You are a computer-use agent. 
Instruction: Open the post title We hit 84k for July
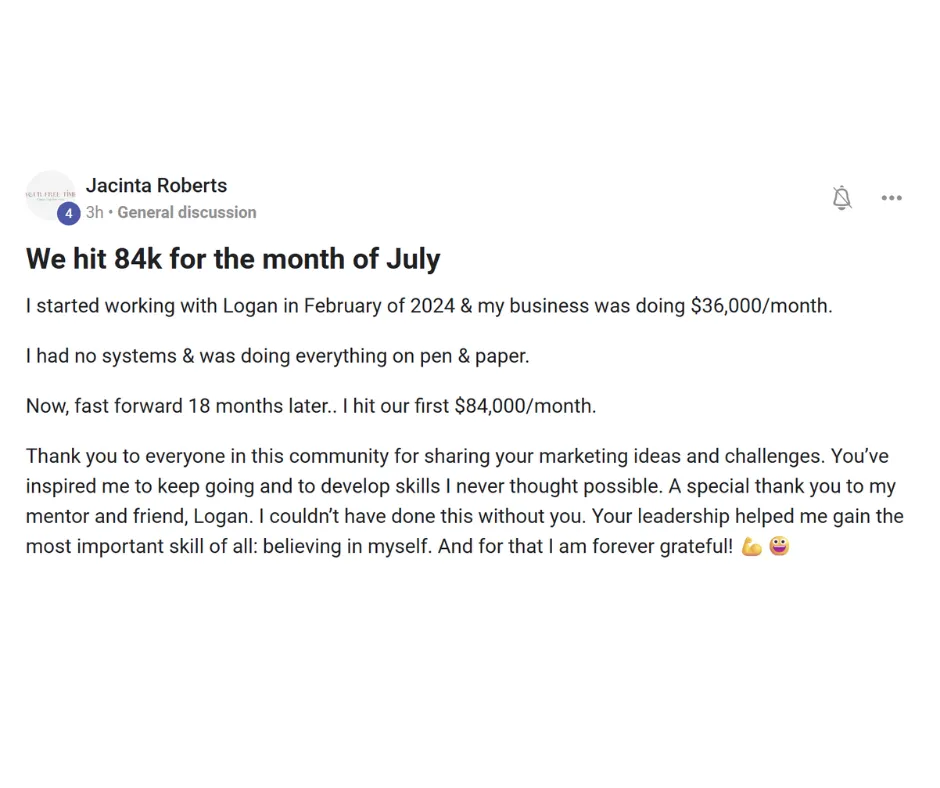tap(233, 259)
